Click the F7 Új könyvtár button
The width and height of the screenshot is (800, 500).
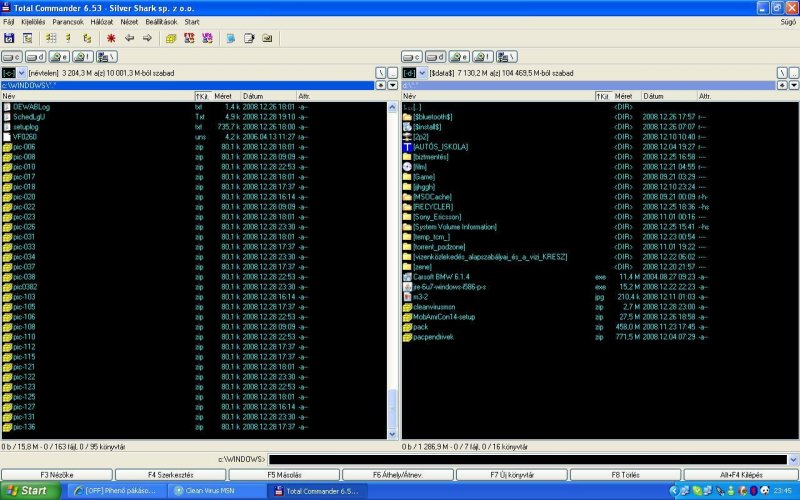[x=512, y=475]
